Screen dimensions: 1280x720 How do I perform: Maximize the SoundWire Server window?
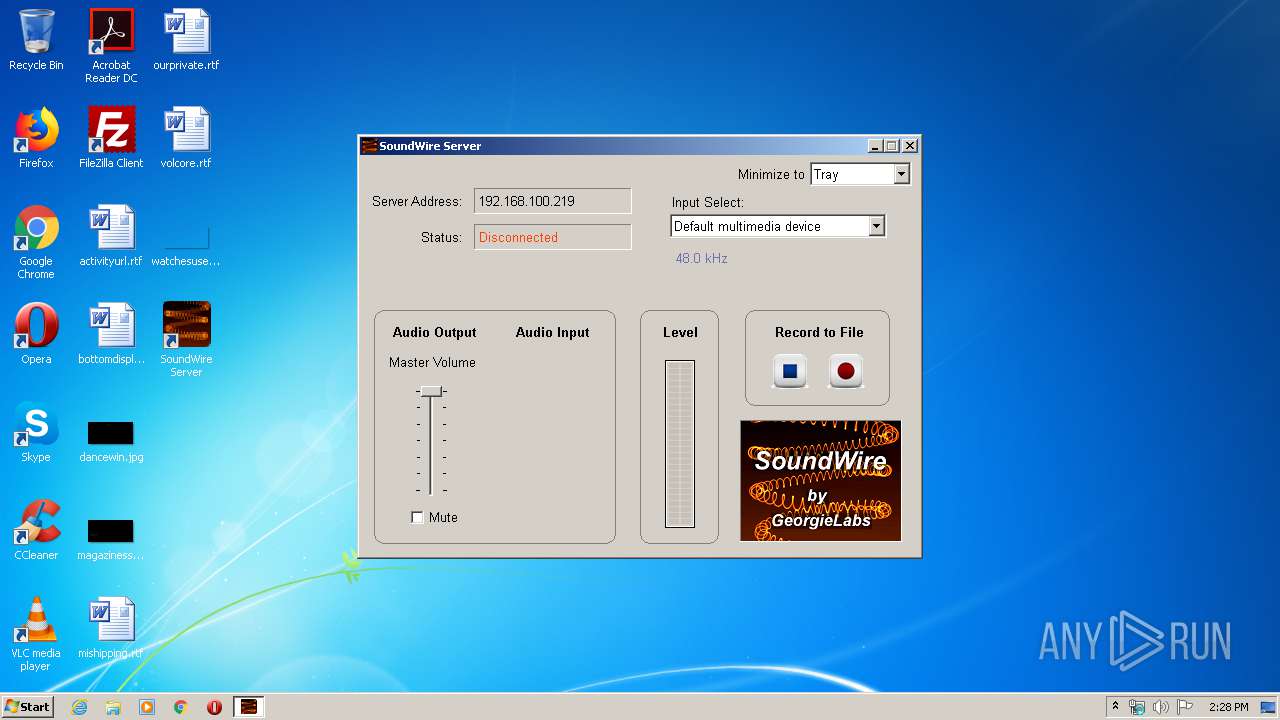(892, 146)
